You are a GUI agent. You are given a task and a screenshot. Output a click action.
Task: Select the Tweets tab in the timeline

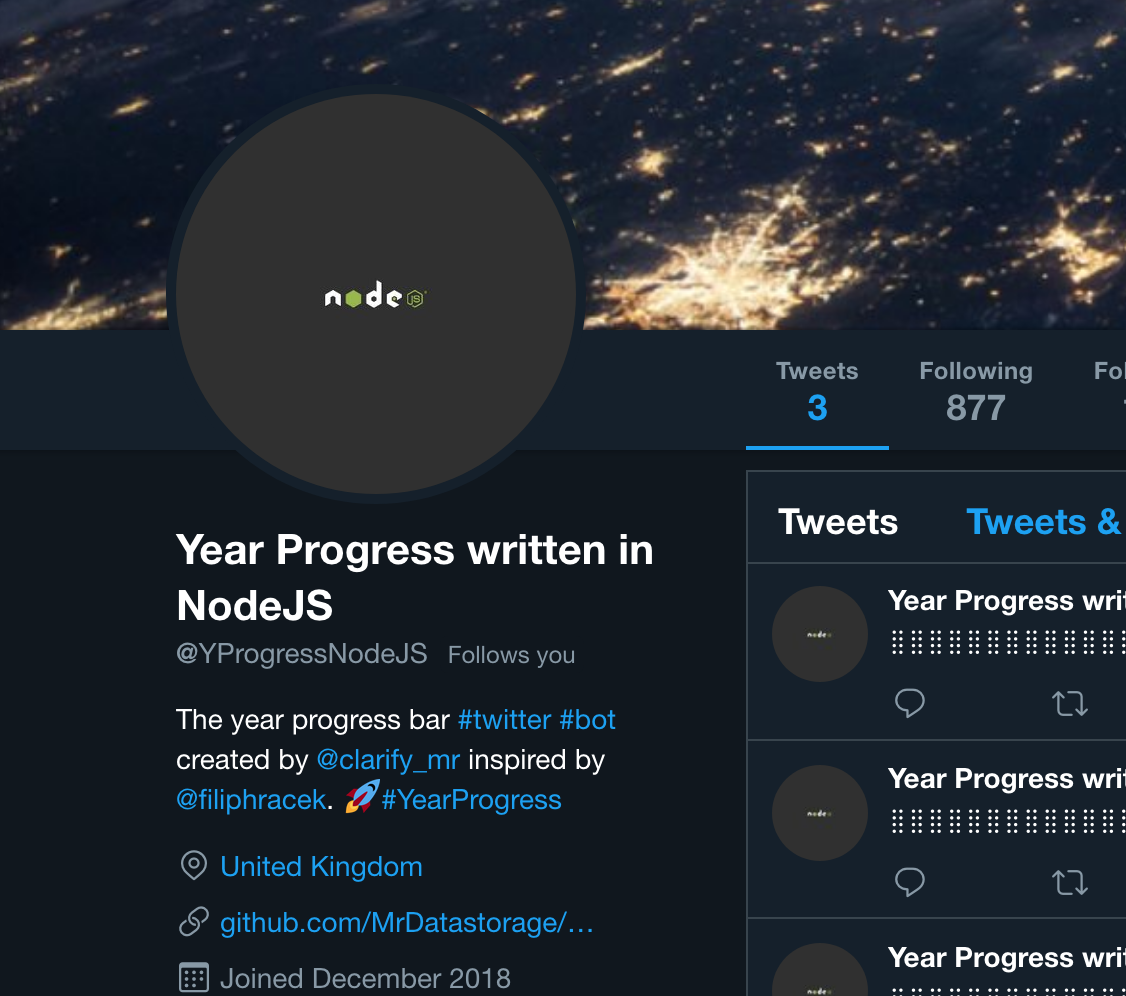[x=838, y=521]
